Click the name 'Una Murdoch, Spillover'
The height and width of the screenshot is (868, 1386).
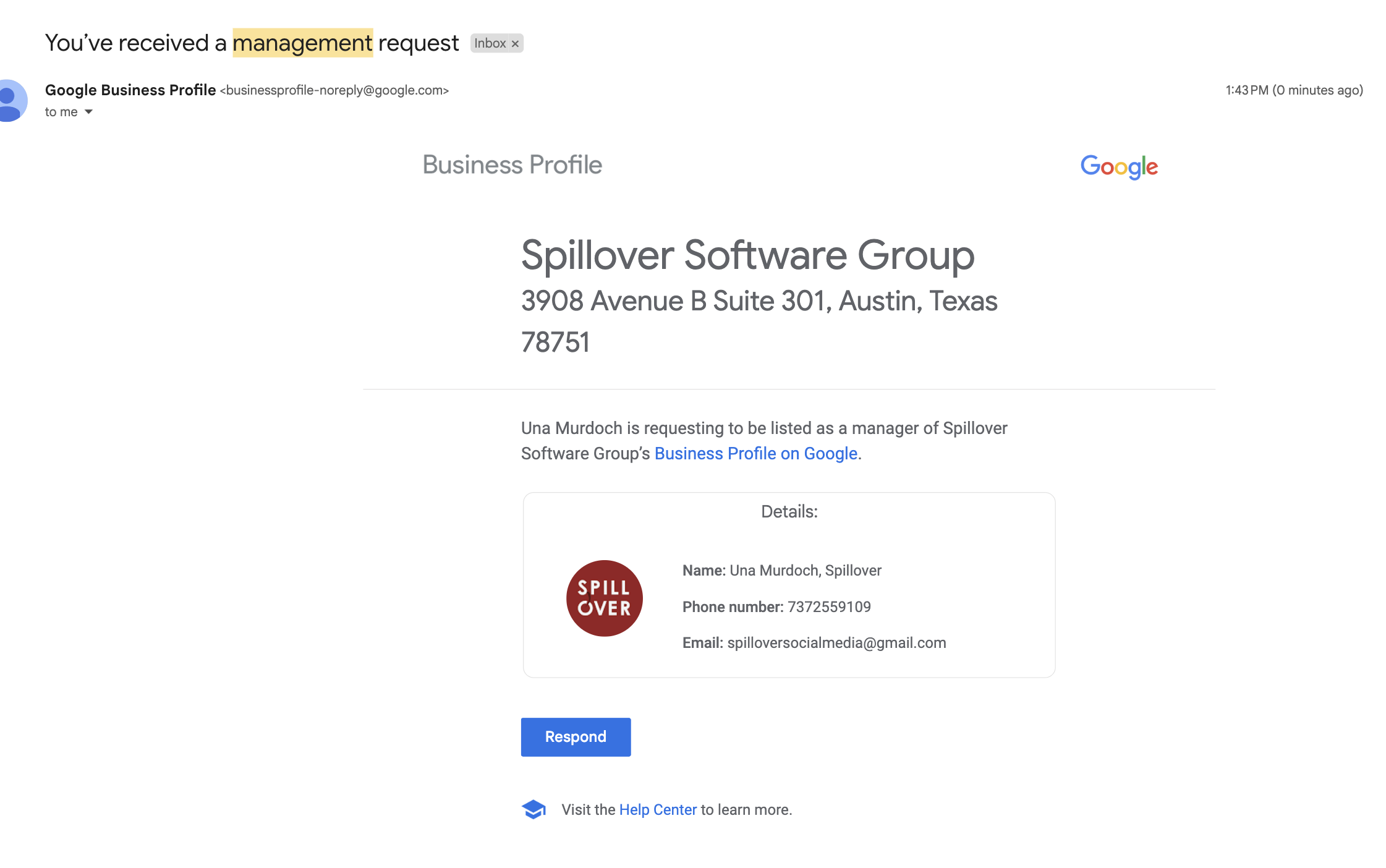806,571
